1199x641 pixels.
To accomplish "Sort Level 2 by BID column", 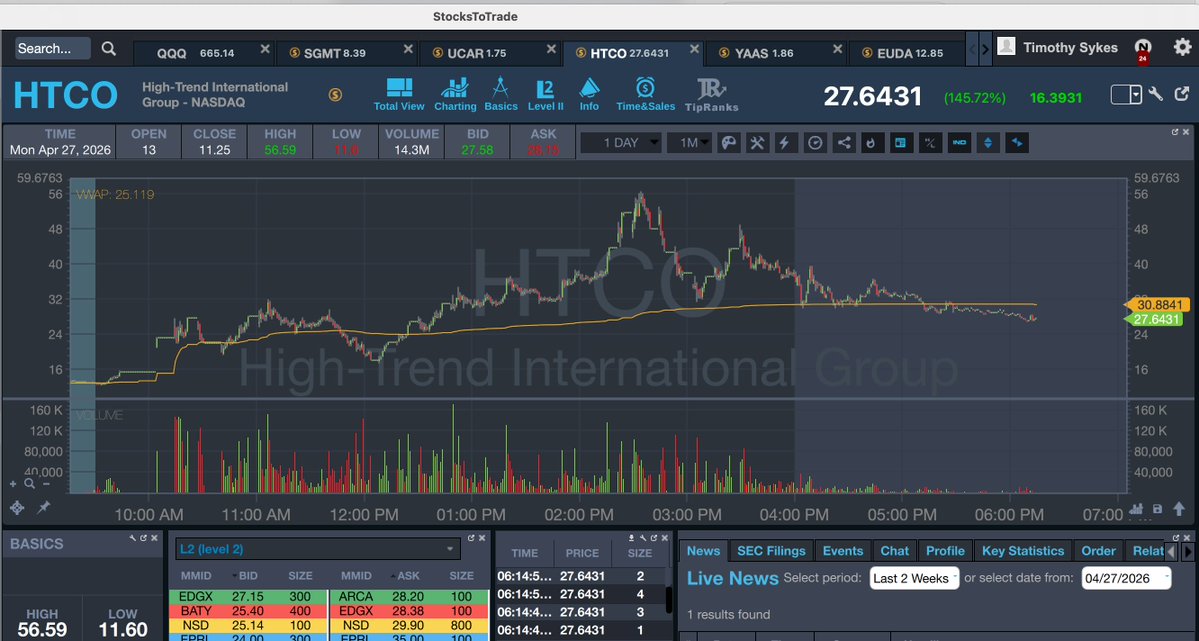I will click(246, 576).
